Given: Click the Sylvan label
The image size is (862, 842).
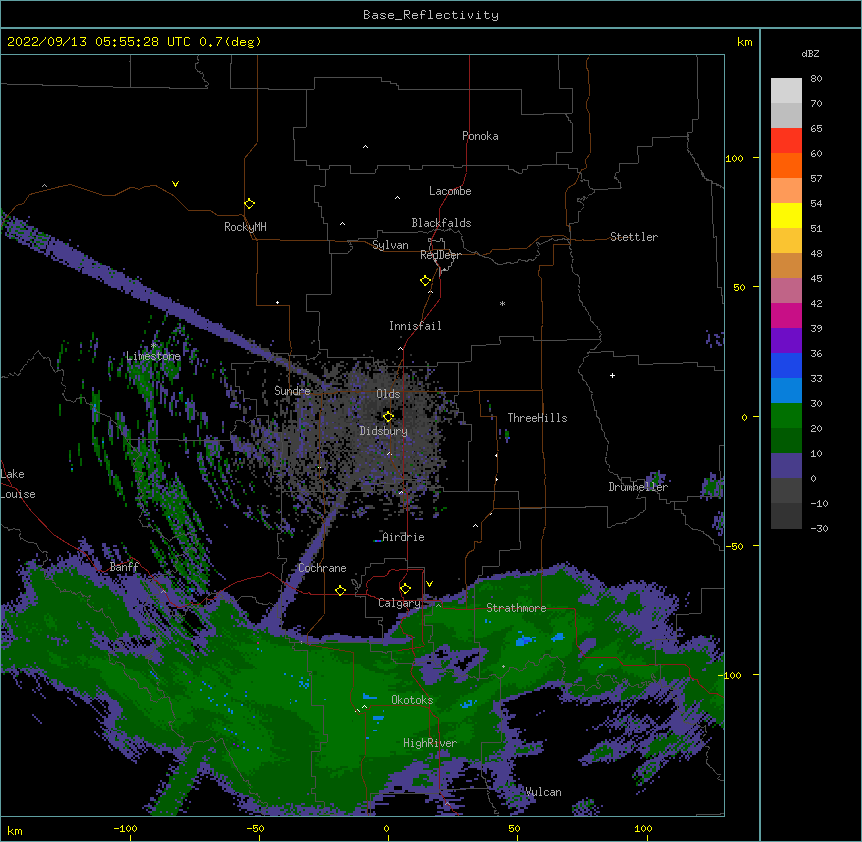Looking at the screenshot, I should coord(390,245).
